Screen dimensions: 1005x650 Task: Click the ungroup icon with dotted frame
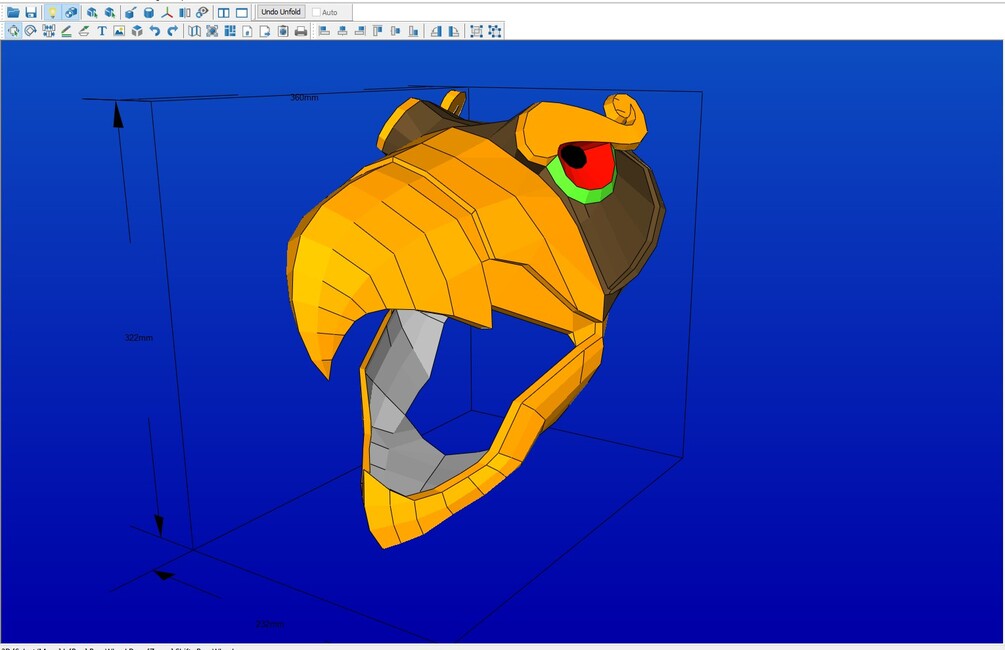click(494, 31)
